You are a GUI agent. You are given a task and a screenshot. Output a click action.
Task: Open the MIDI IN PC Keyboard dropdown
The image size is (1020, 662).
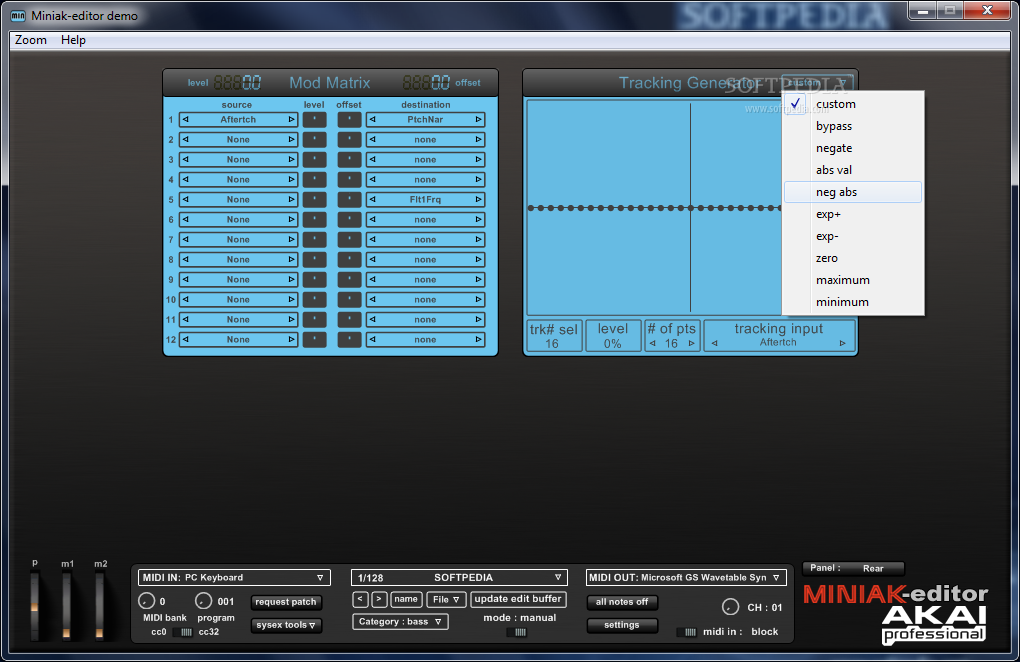tap(234, 577)
